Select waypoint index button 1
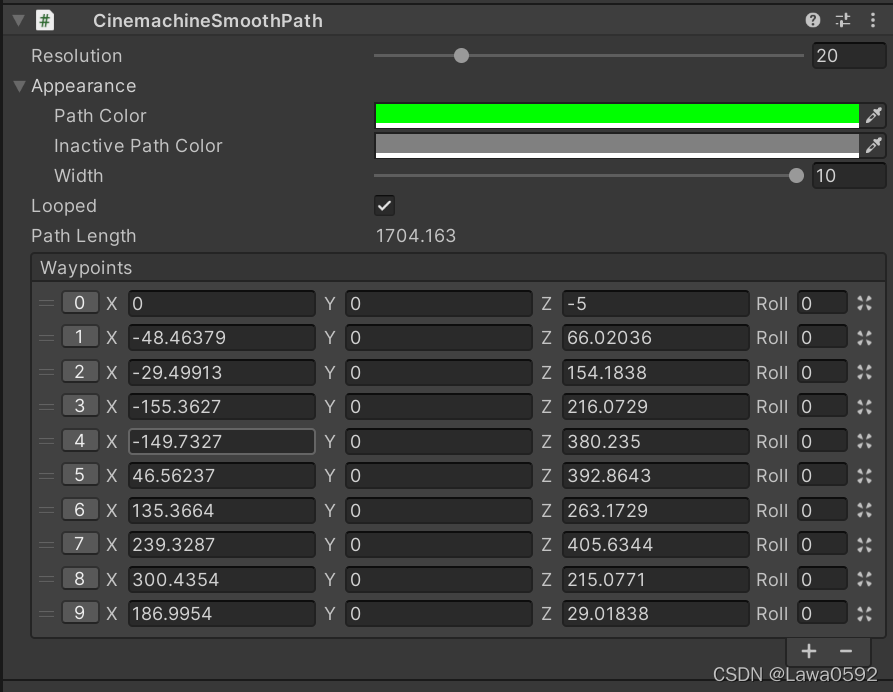 click(80, 337)
